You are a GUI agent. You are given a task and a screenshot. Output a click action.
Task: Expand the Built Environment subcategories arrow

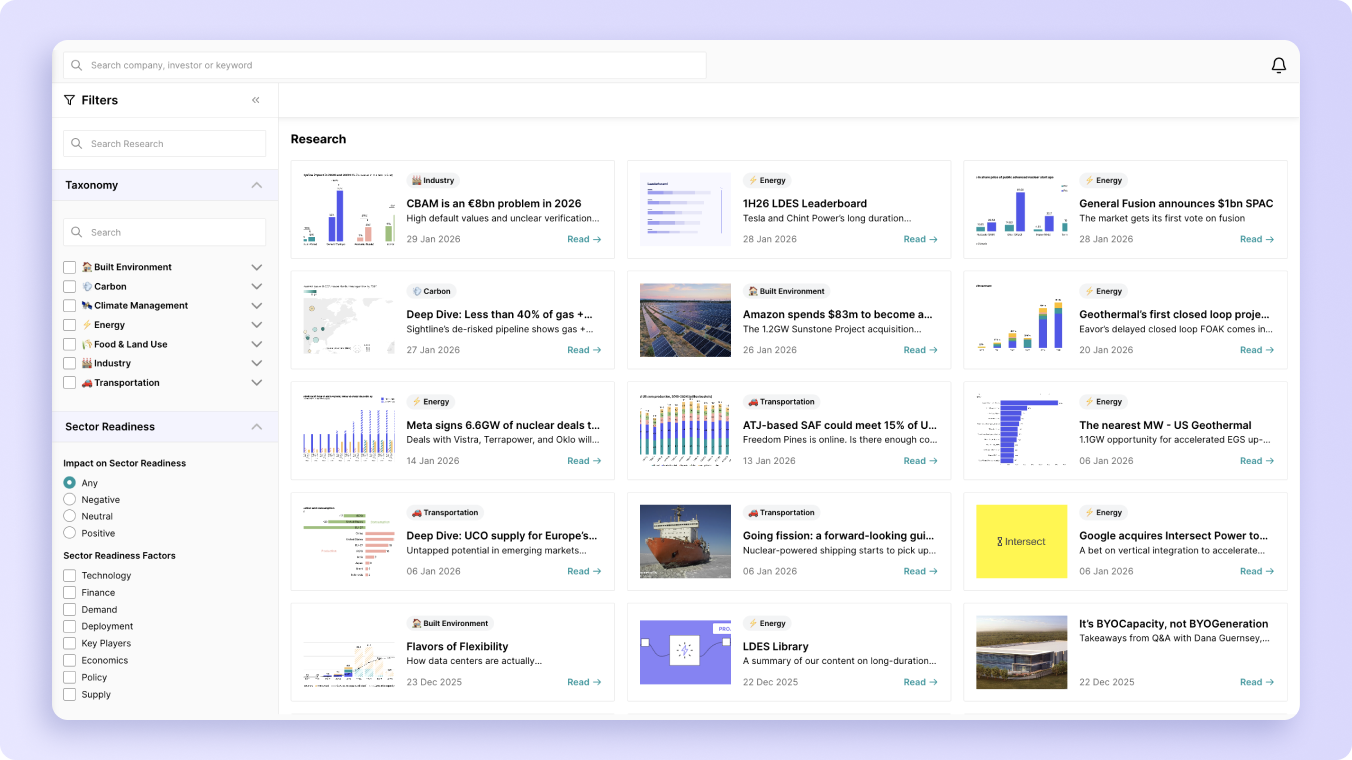[x=257, y=268]
